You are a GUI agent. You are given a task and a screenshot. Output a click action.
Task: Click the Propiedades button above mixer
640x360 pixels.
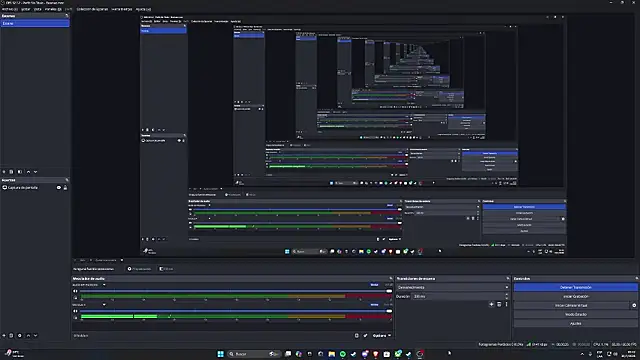pos(139,269)
